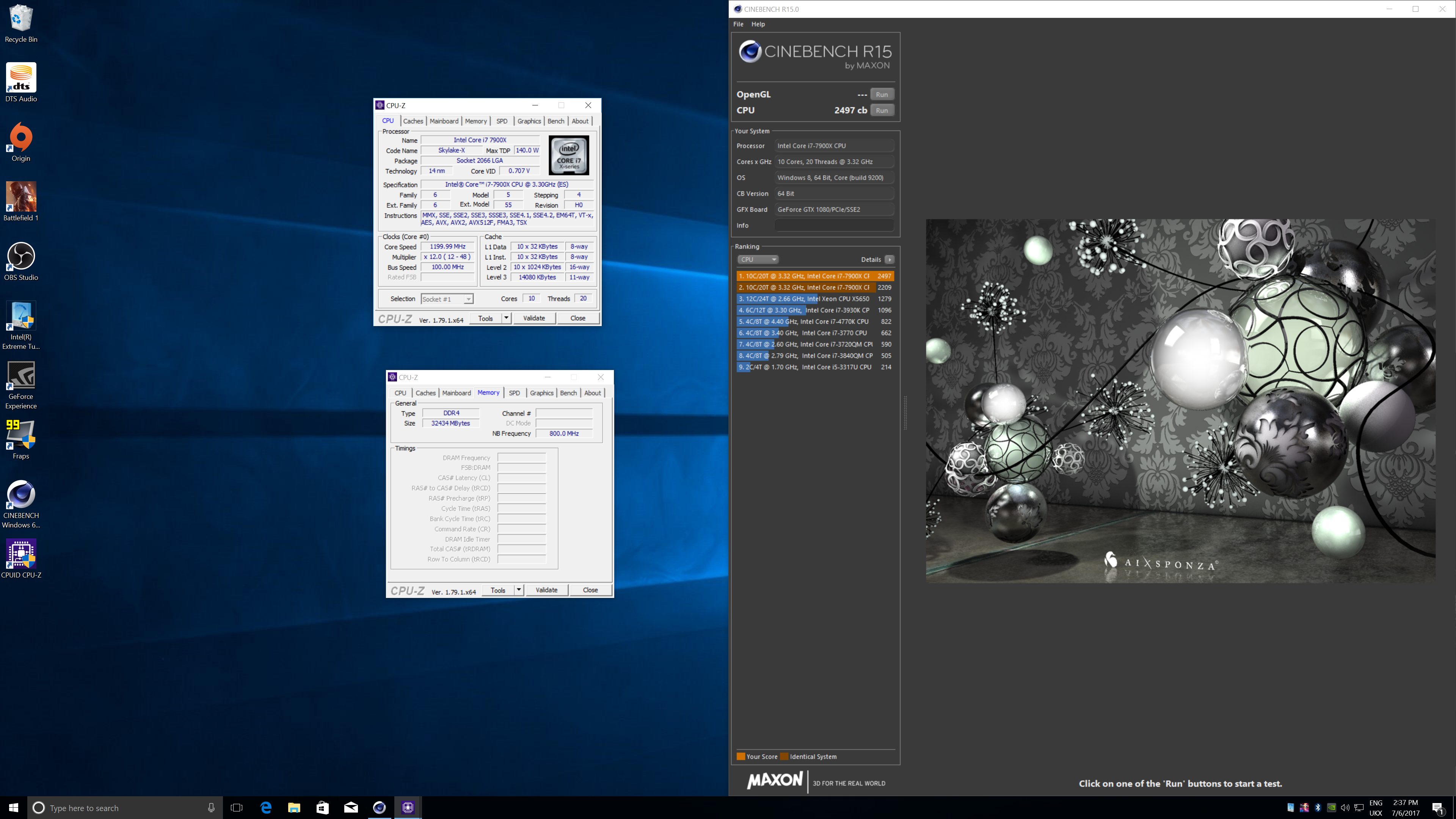Select the Xeon X5650 ranking row

[815, 299]
